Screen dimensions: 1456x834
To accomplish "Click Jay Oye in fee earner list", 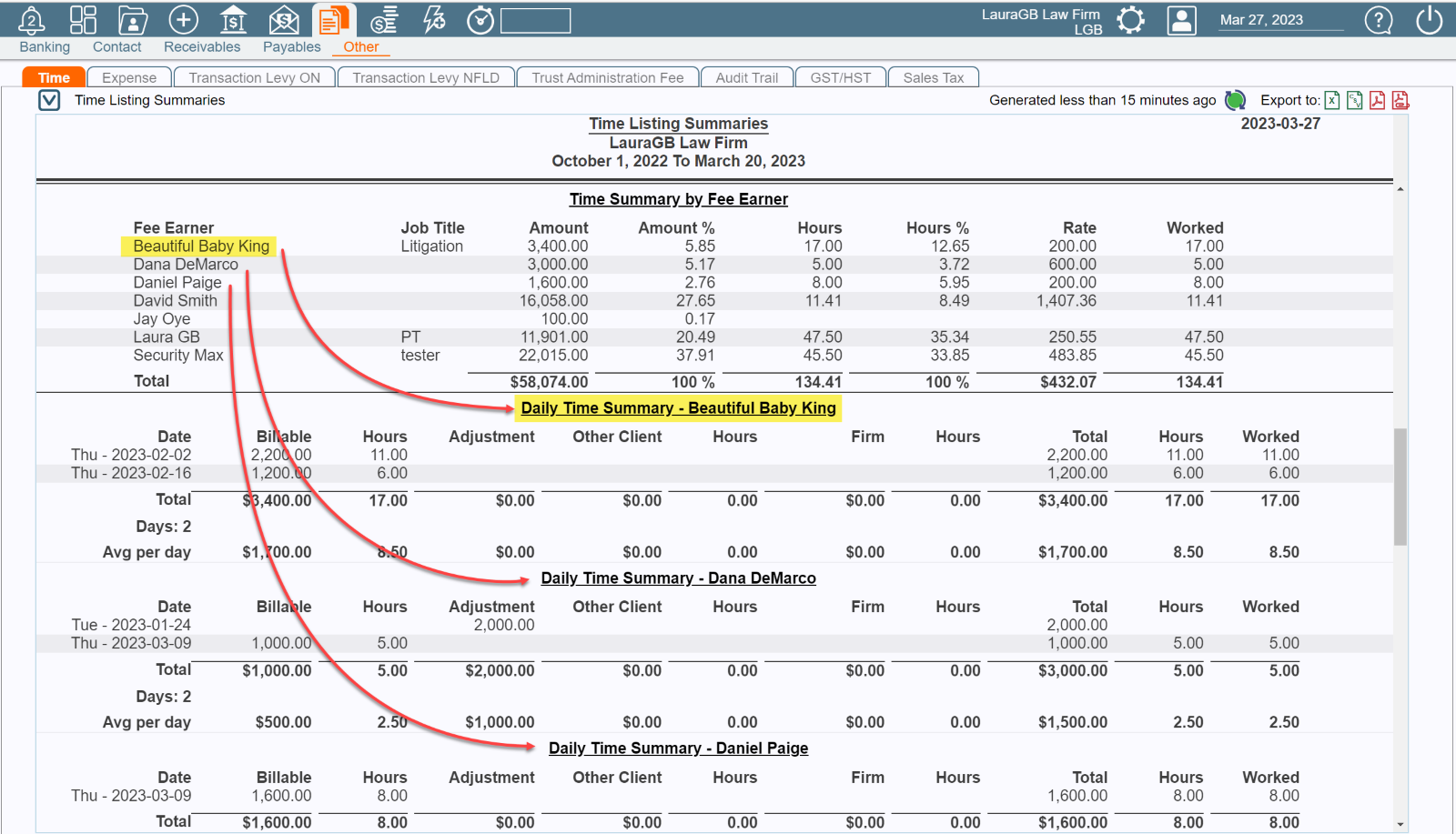I will pos(162,319).
